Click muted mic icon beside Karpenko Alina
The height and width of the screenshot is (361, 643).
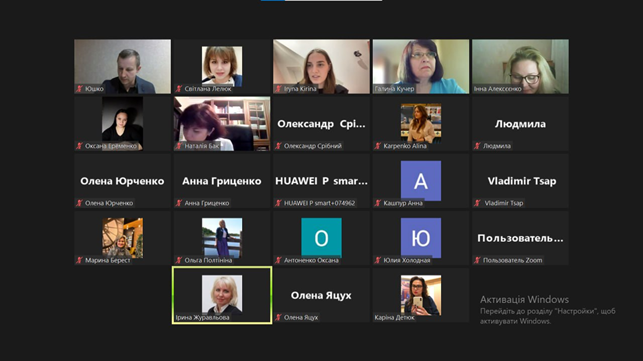(x=378, y=146)
